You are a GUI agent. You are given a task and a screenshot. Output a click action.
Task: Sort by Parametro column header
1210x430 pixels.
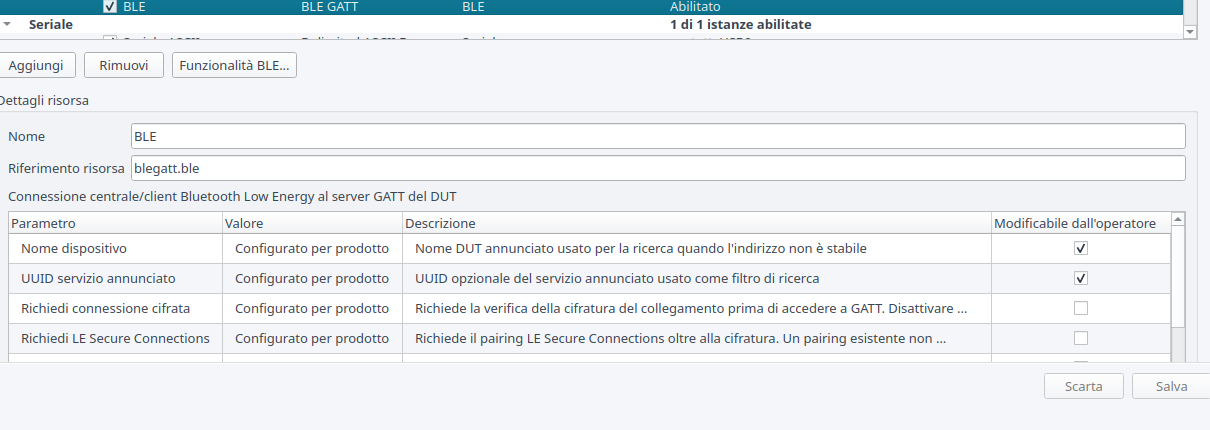pyautogui.click(x=115, y=223)
